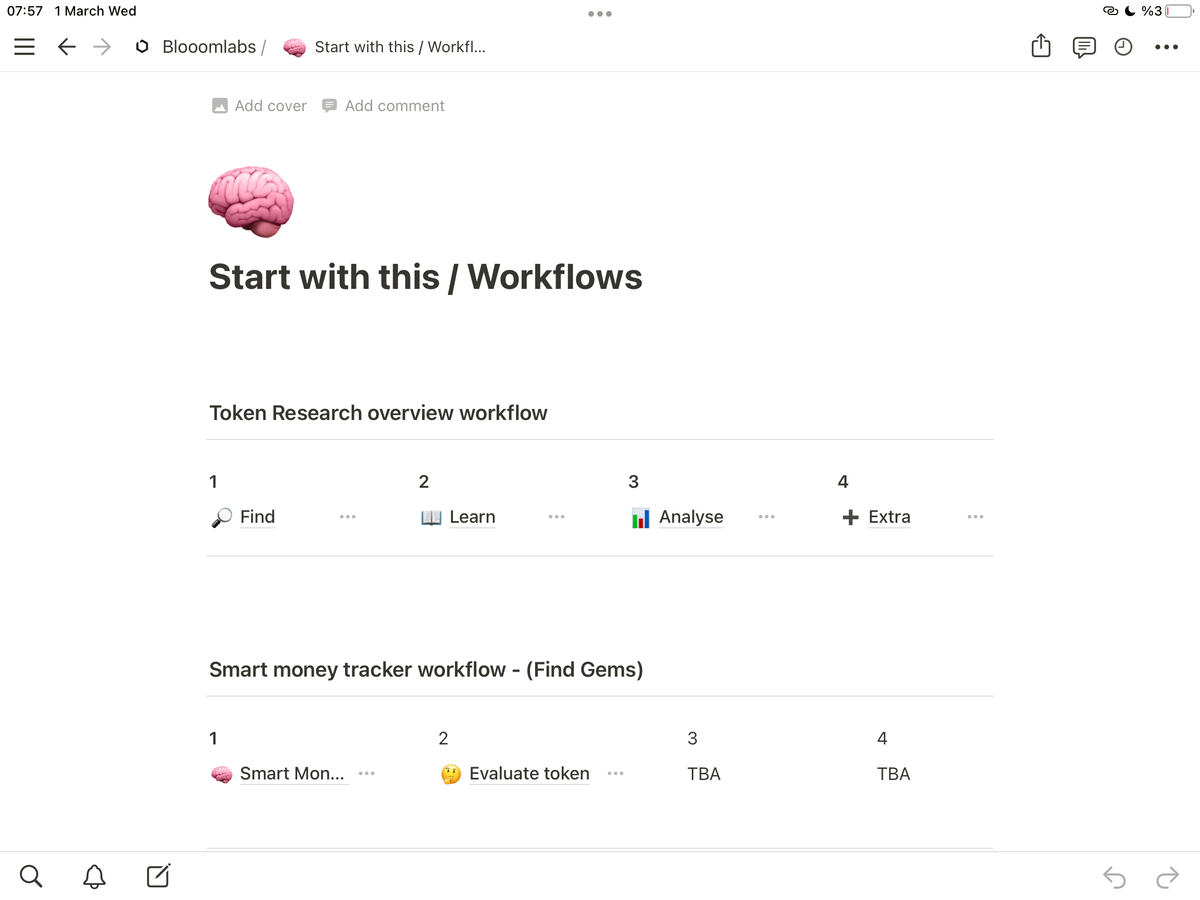Go back with the left arrow
This screenshot has width=1200, height=900.
pyautogui.click(x=67, y=47)
